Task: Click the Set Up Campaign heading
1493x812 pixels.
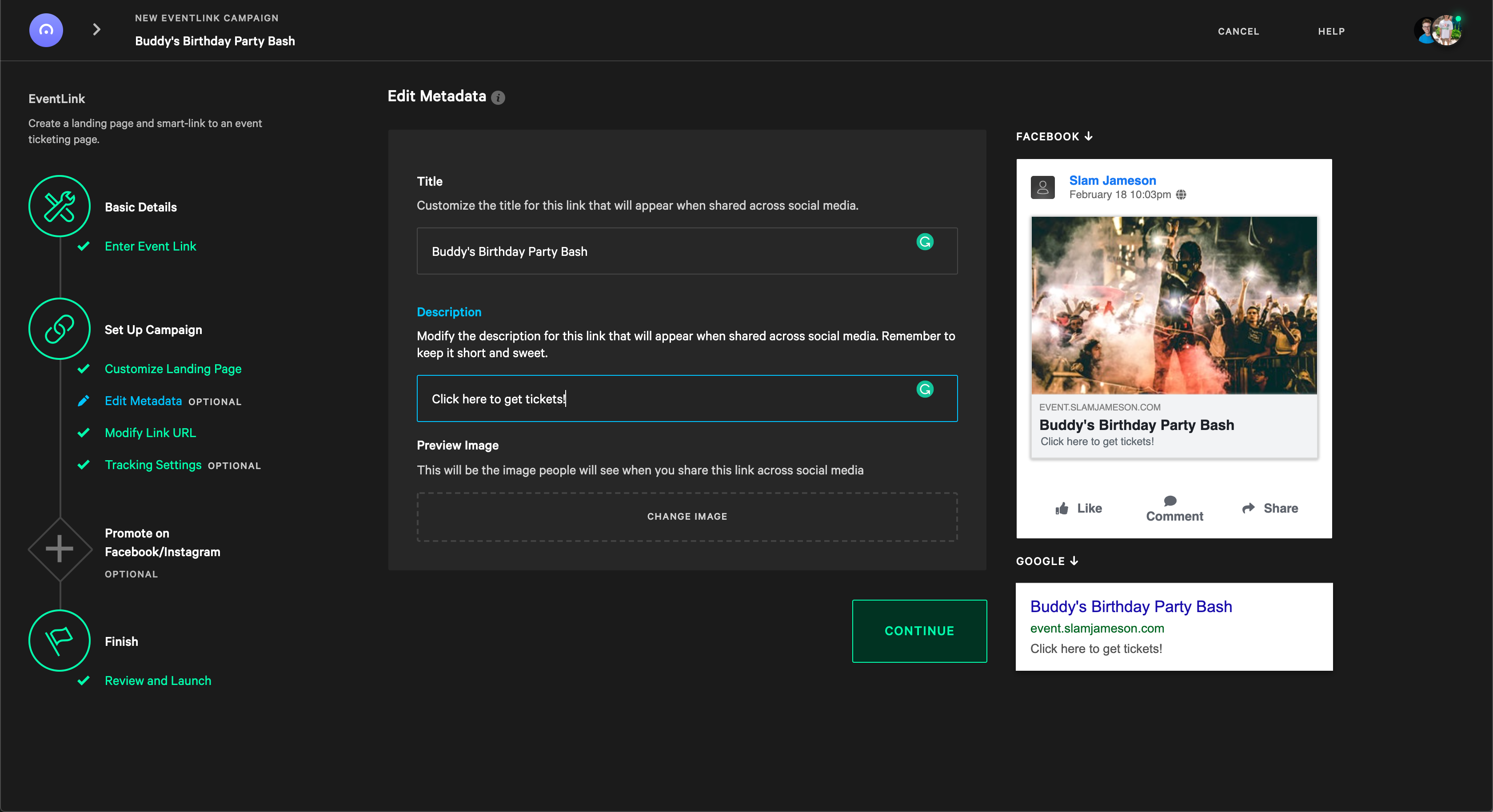Action: [x=153, y=329]
